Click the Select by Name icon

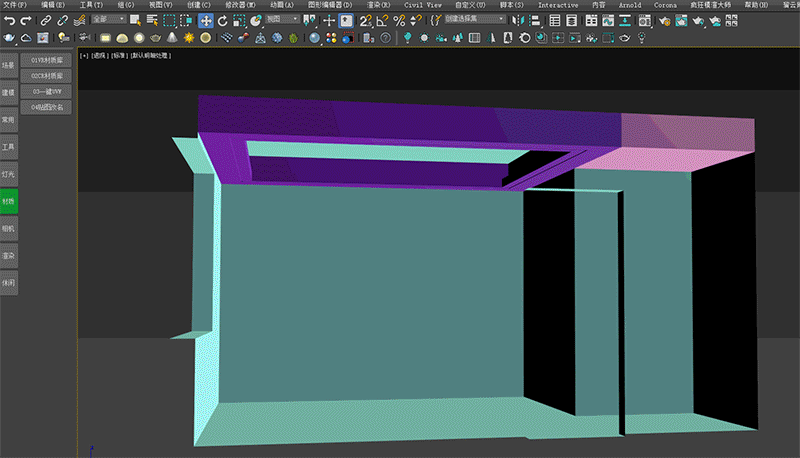[150, 20]
